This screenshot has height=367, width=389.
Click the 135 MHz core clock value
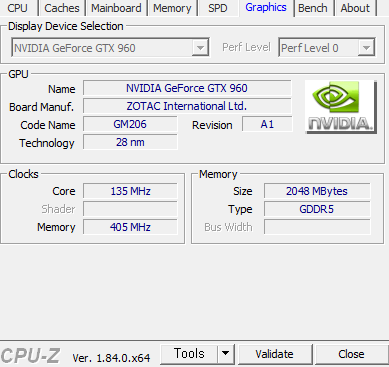click(x=130, y=191)
